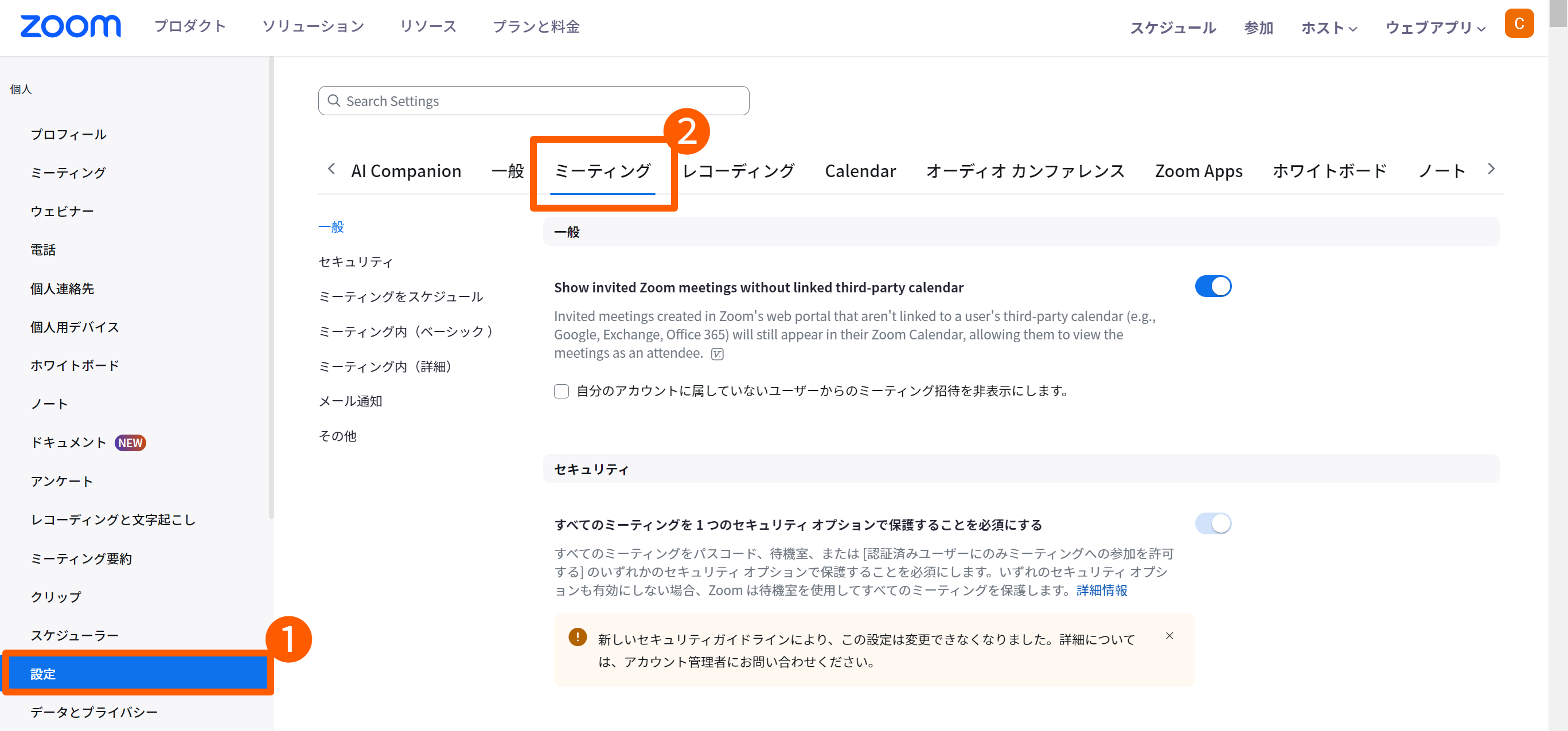1568x731 pixels.
Task: Dismiss the security guideline warning
Action: tap(1169, 635)
